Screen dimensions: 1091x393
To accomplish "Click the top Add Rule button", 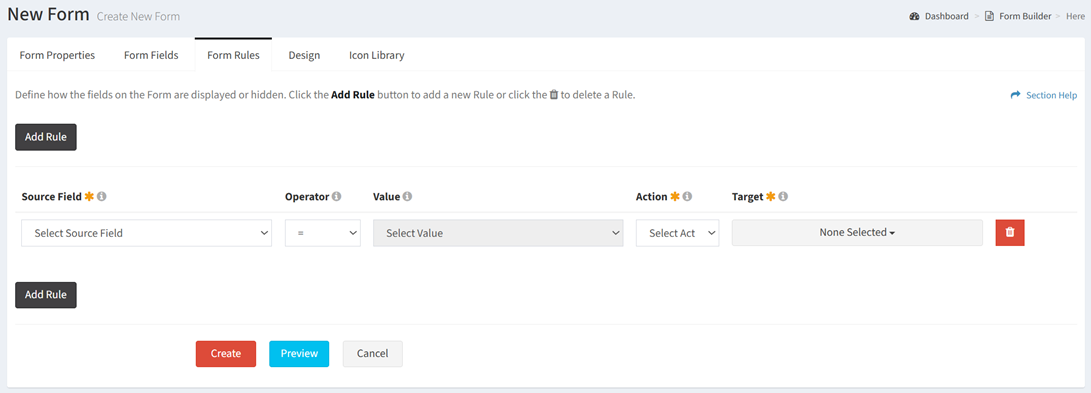I will point(46,137).
